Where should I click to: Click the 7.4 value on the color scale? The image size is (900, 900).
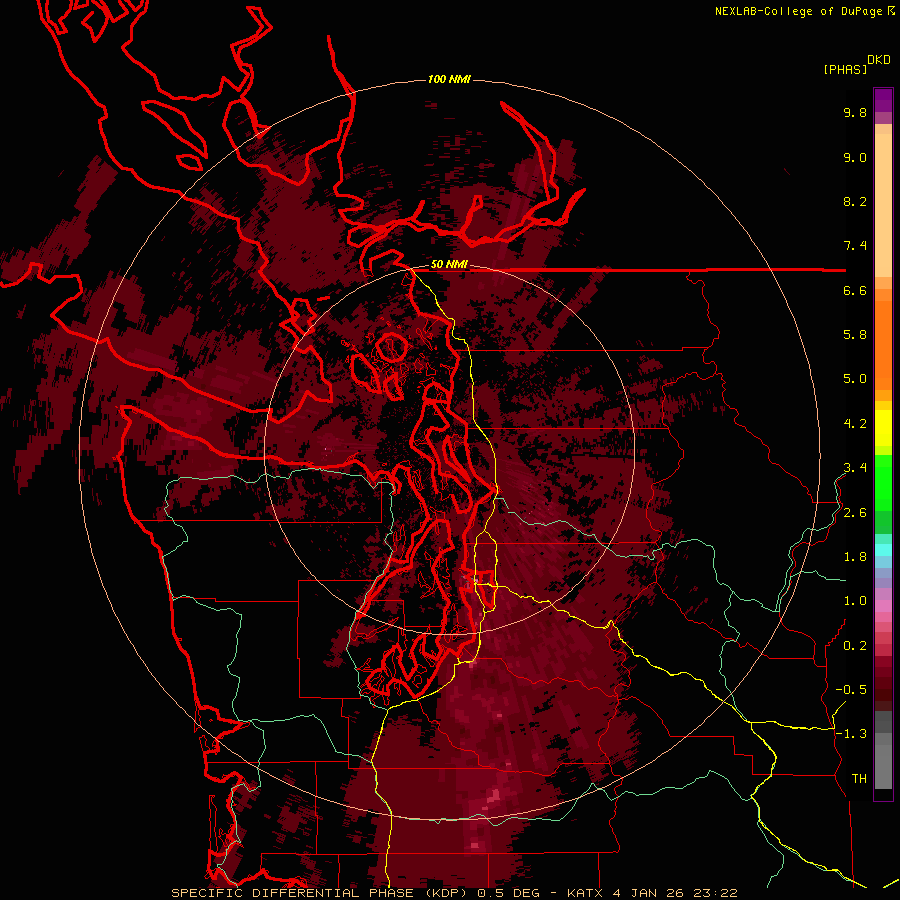tap(855, 246)
